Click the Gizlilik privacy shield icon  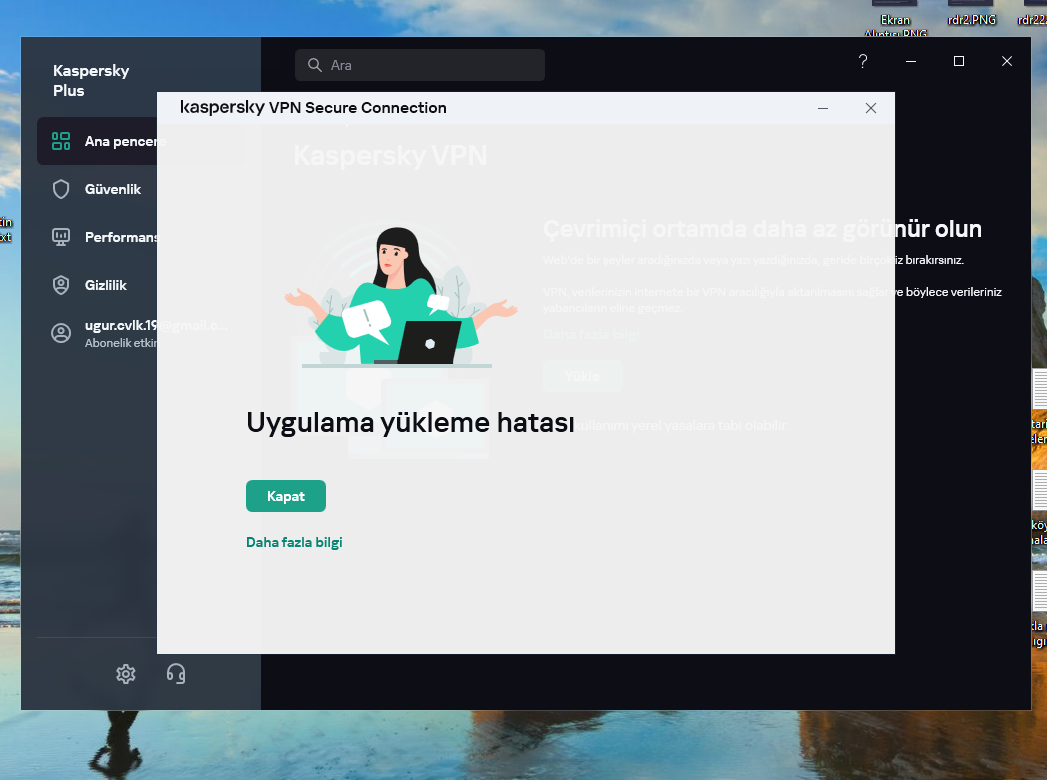pyautogui.click(x=61, y=285)
